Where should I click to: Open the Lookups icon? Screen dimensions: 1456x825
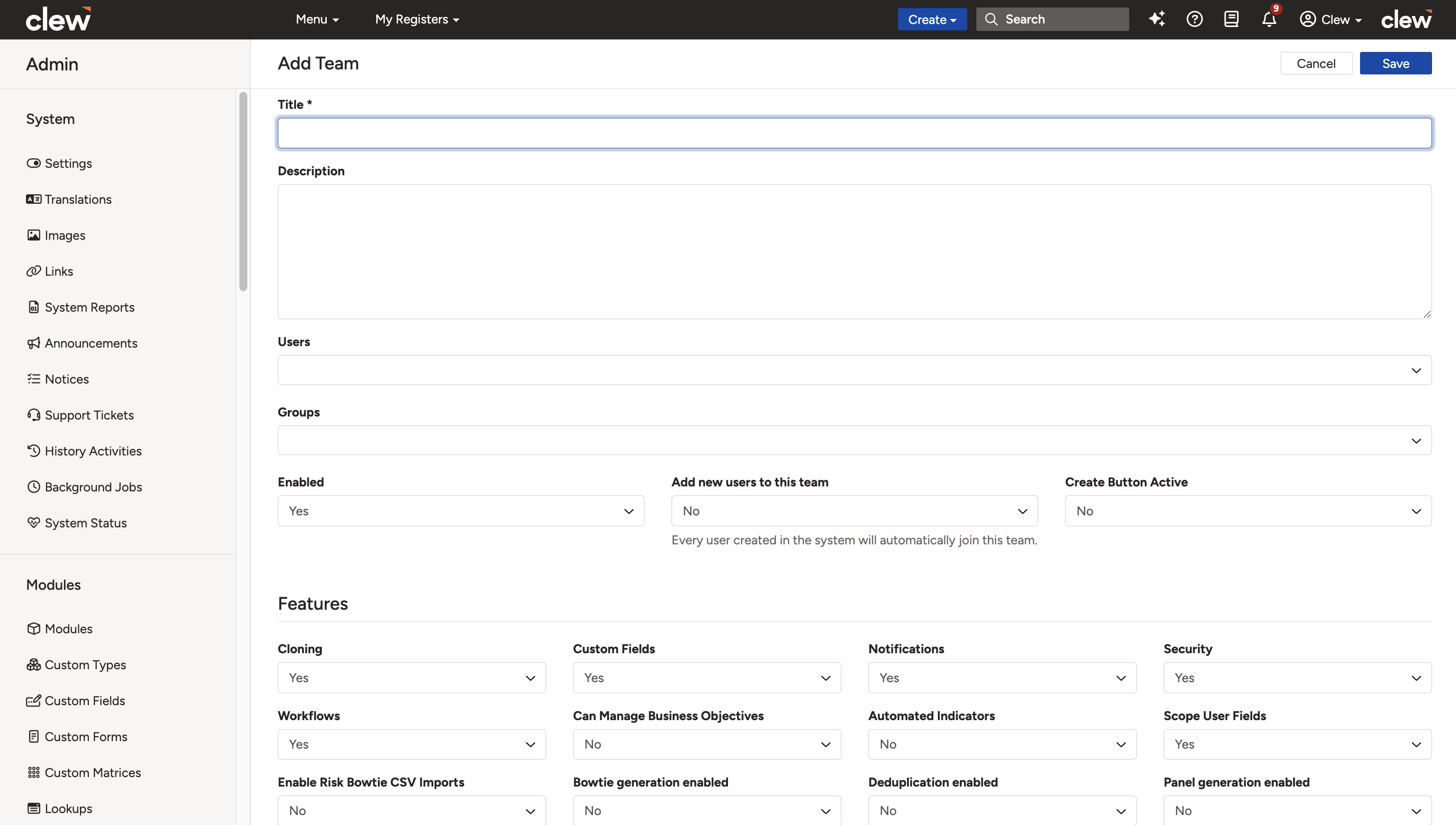(33, 809)
